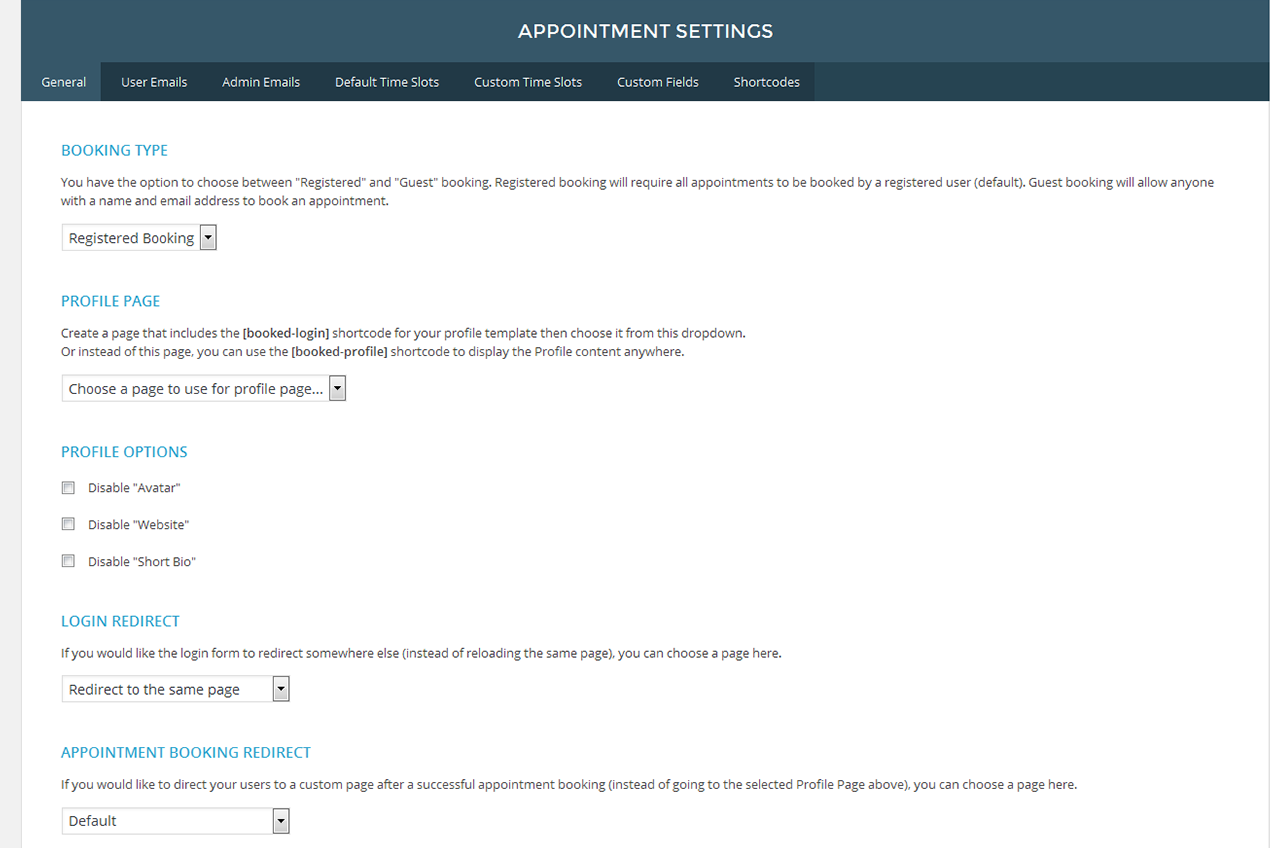Expand the Default booking redirect dropdown

click(175, 821)
